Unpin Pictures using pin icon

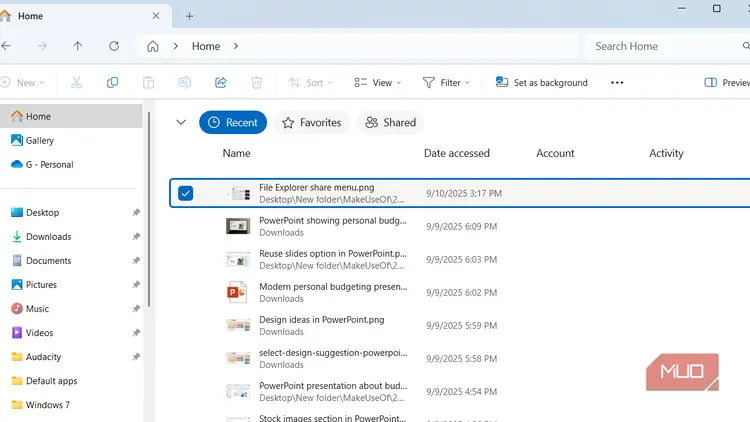[136, 285]
